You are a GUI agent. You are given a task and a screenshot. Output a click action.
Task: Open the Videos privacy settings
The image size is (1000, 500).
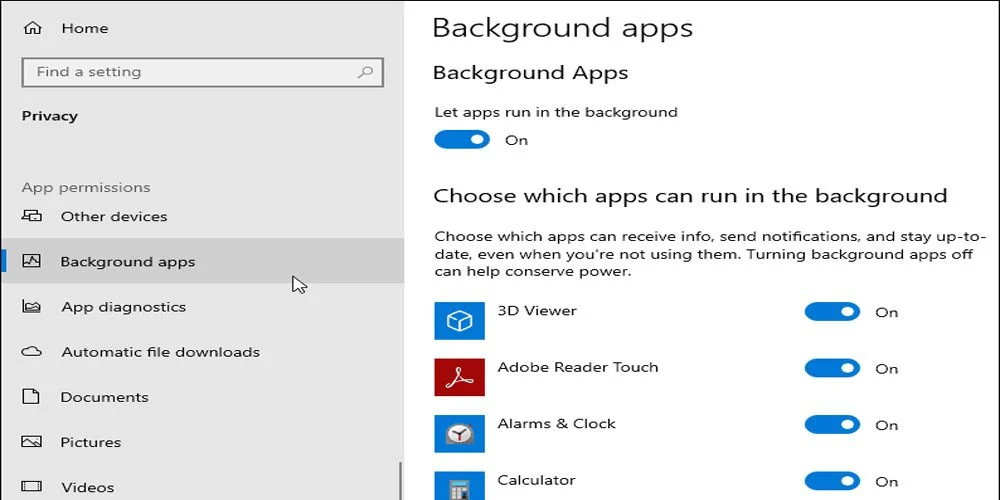[x=88, y=487]
